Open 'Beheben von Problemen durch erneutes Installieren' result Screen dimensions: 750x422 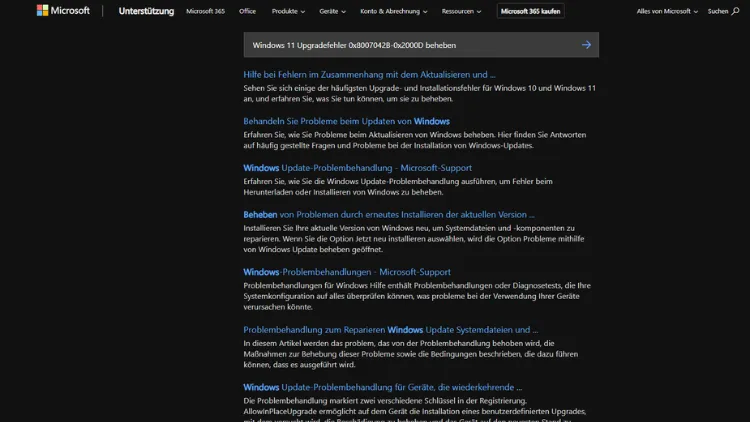tap(389, 214)
